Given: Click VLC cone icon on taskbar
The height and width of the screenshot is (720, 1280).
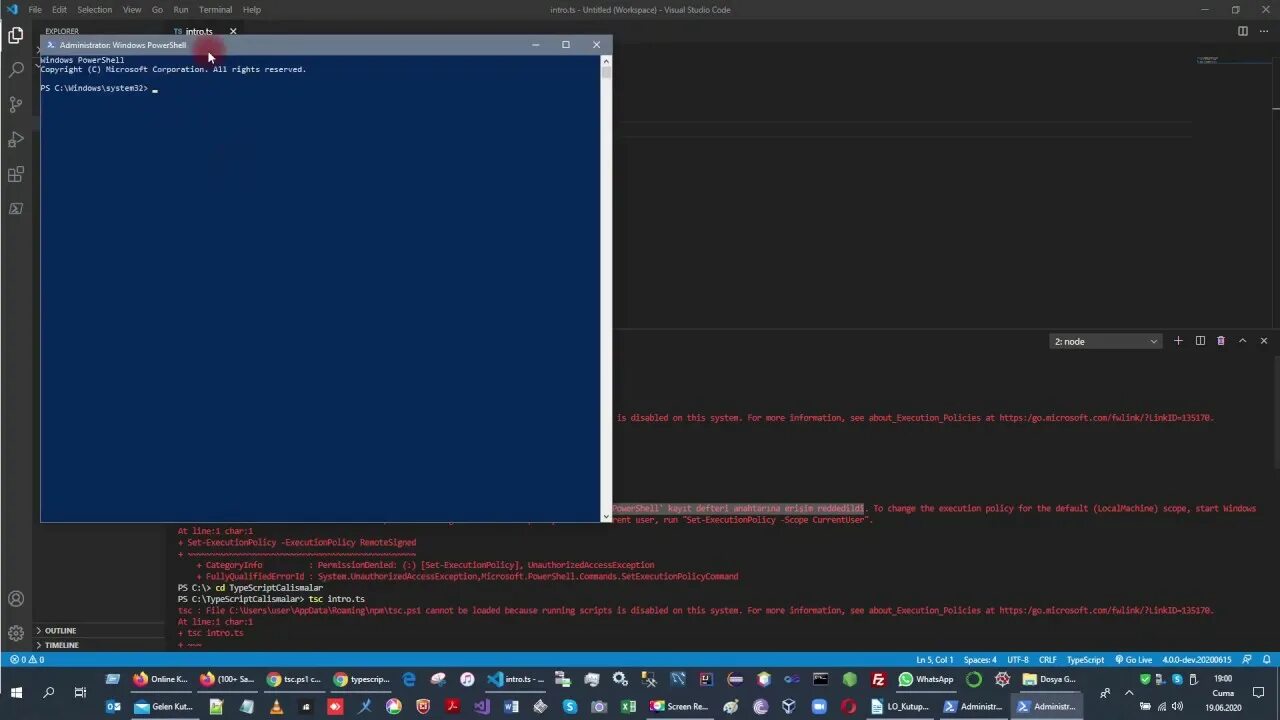Looking at the screenshot, I should coord(277,707).
